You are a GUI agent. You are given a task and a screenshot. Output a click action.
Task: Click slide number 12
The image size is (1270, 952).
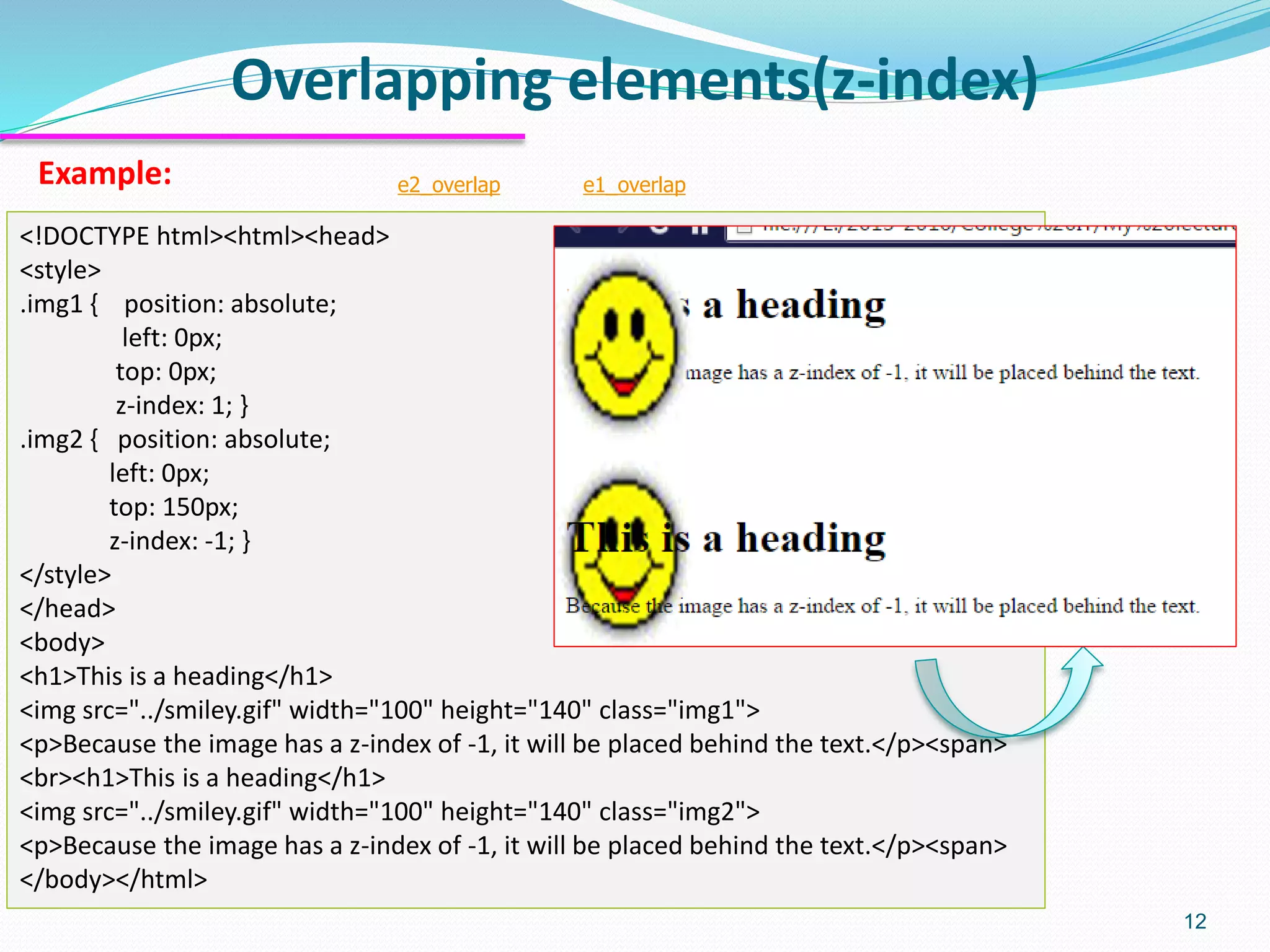point(1195,922)
